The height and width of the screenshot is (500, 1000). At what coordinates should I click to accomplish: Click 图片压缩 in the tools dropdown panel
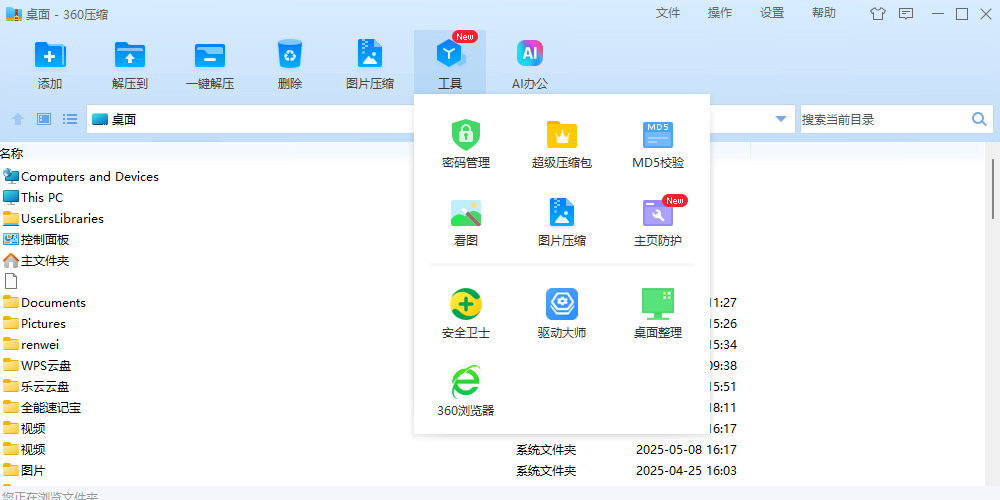[x=561, y=222]
